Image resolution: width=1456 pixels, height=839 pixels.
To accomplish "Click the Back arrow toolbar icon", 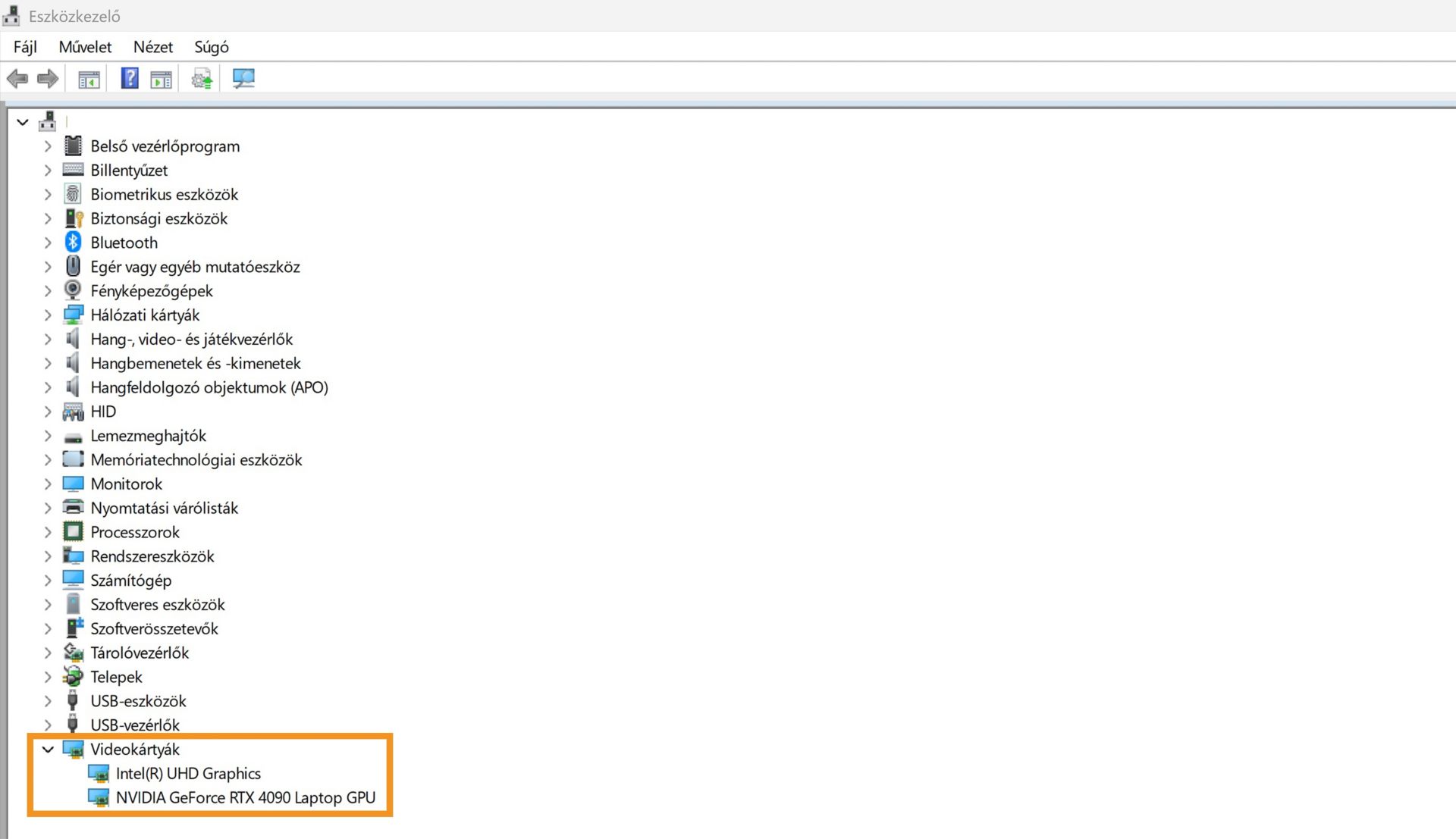I will coord(17,79).
